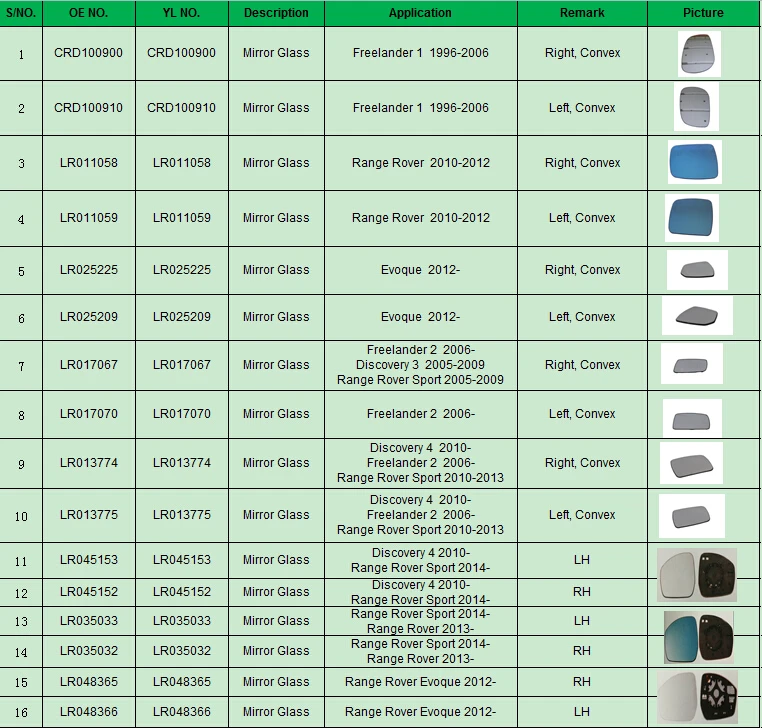Open the Discovery 4 mirror and backing plate photo
Viewport: 762px width, 728px height.
point(697,575)
